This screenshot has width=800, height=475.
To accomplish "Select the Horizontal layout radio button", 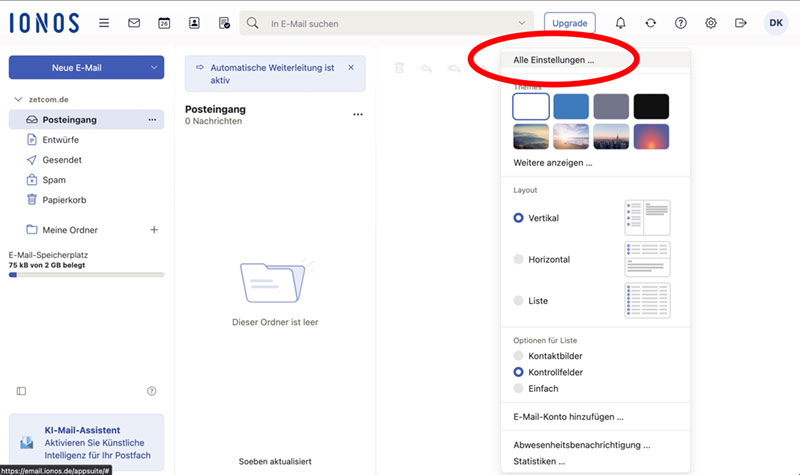I will [x=518, y=259].
